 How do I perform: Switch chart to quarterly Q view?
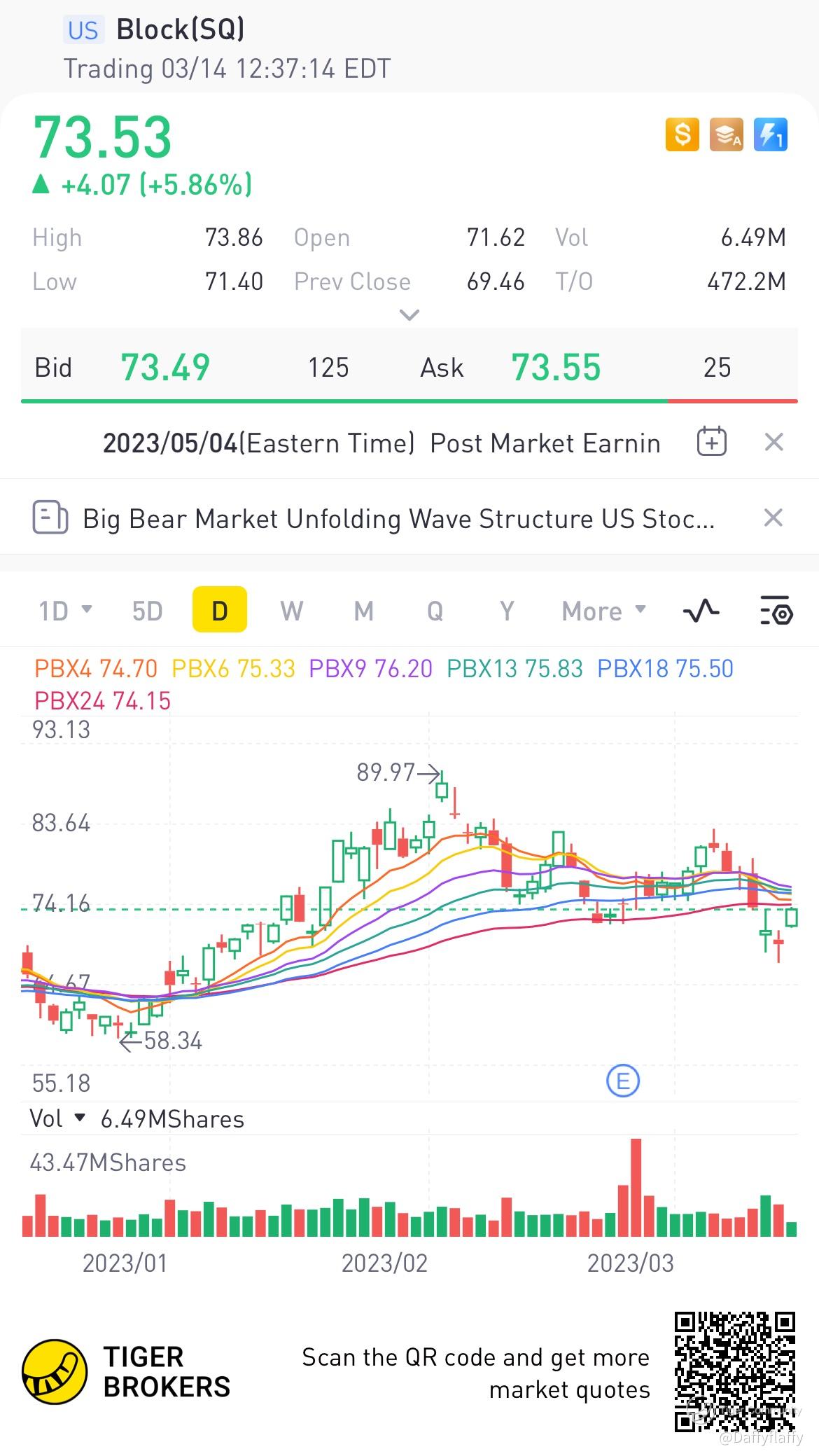pyautogui.click(x=435, y=611)
